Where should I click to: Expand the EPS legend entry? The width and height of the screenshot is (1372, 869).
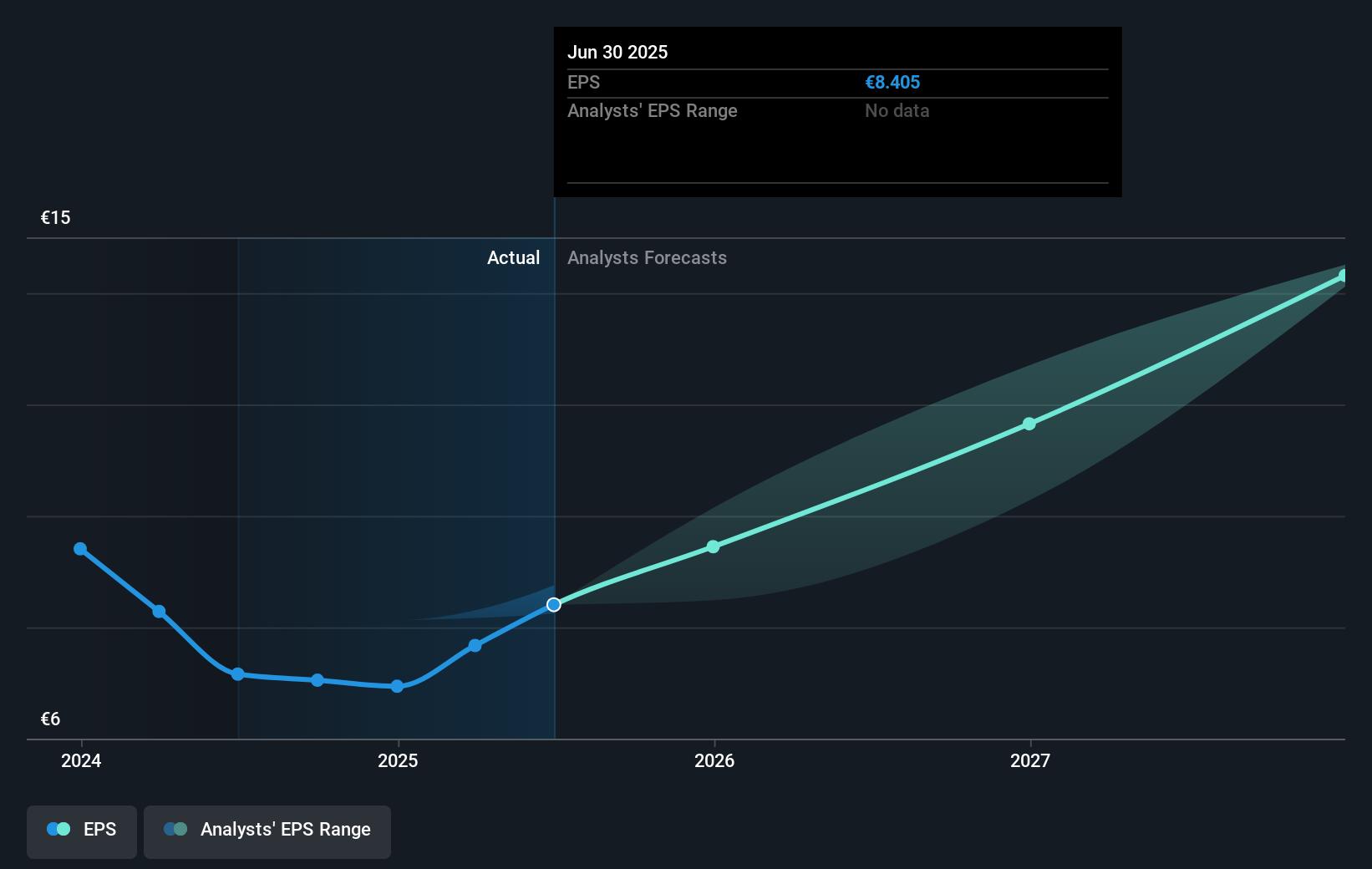point(99,830)
